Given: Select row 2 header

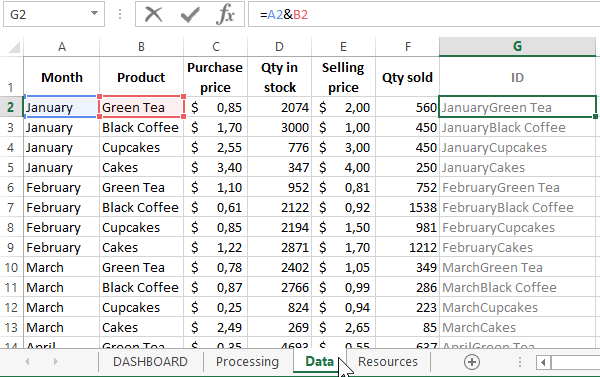Looking at the screenshot, I should (x=11, y=107).
